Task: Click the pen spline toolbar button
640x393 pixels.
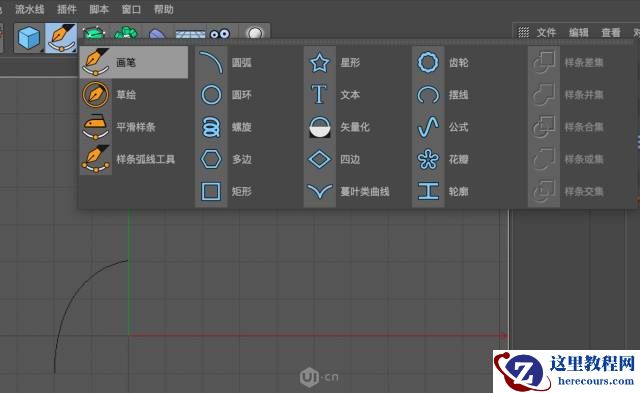Action: (x=61, y=38)
